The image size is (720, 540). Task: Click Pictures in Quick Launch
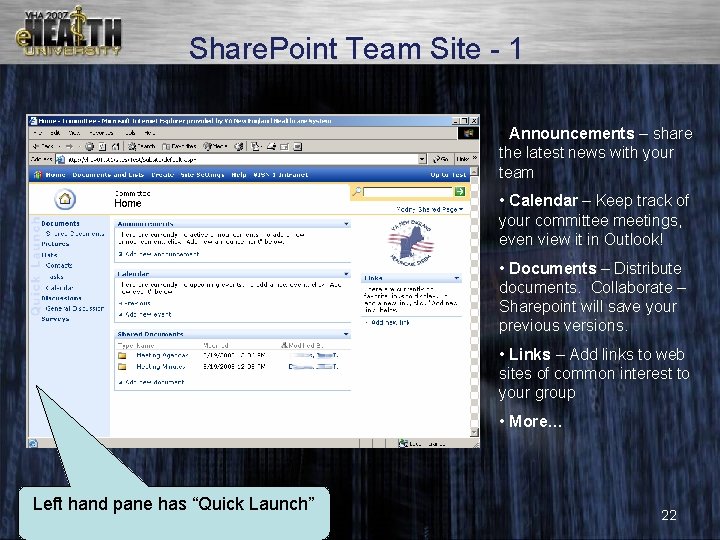(55, 244)
